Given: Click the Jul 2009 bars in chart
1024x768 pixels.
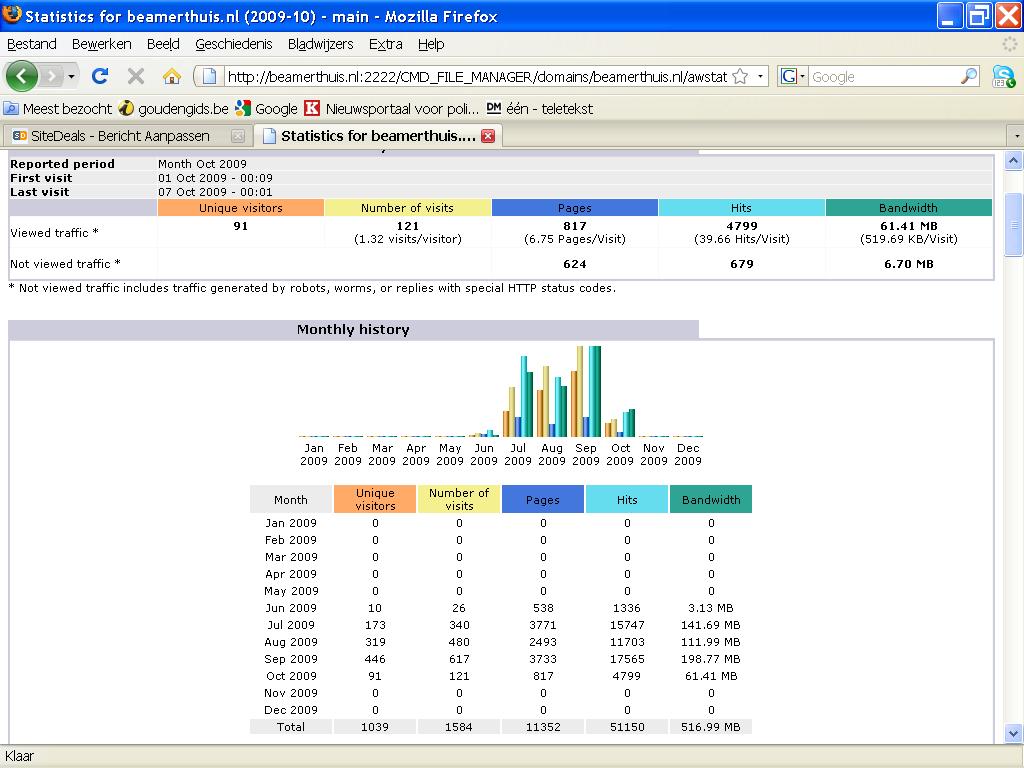Looking at the screenshot, I should (518, 396).
